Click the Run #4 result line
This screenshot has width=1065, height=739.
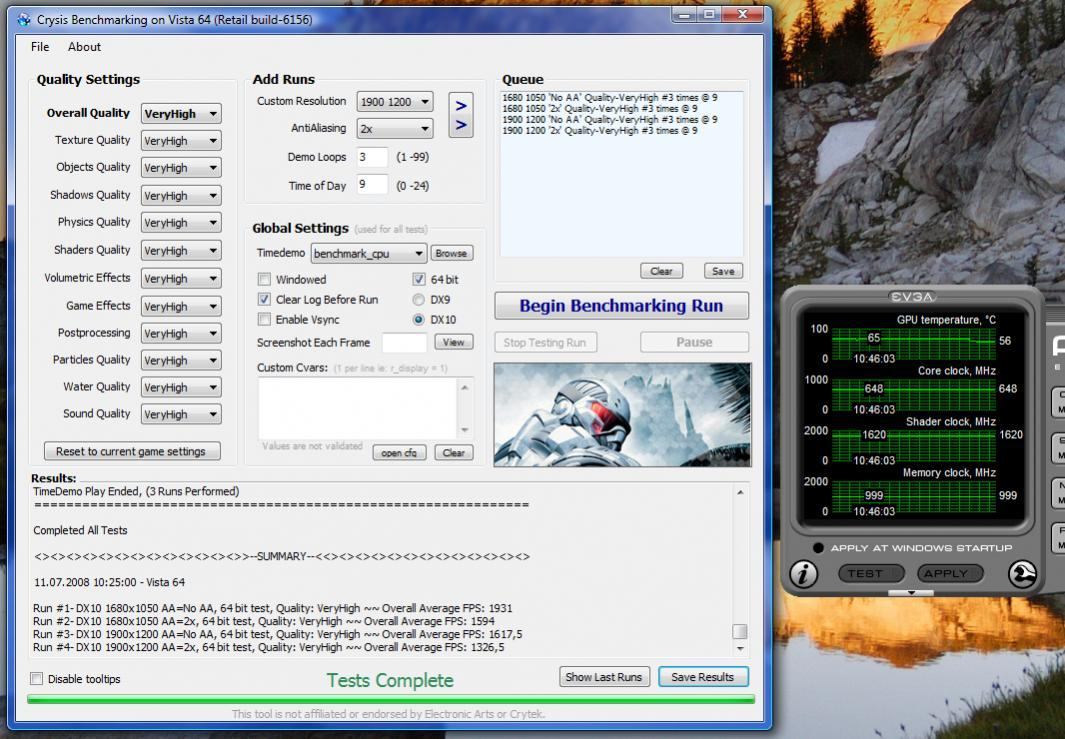pyautogui.click(x=268, y=647)
